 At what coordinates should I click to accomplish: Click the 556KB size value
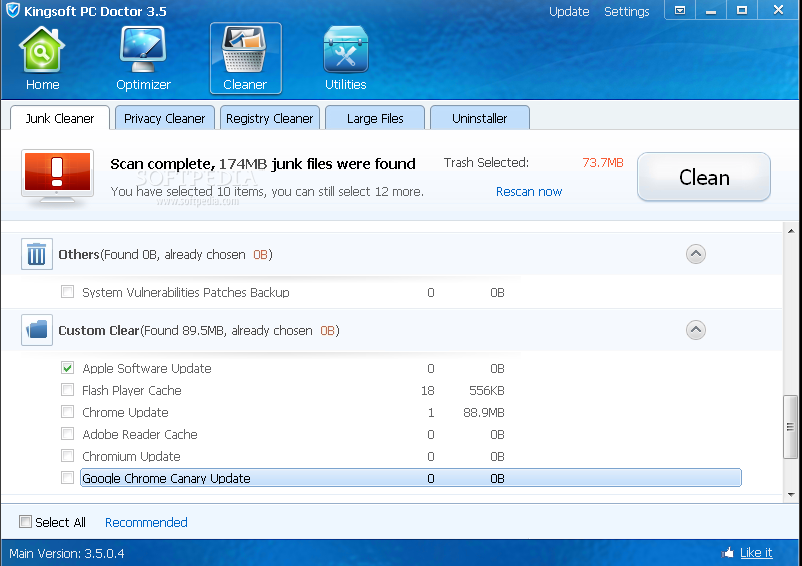click(487, 390)
